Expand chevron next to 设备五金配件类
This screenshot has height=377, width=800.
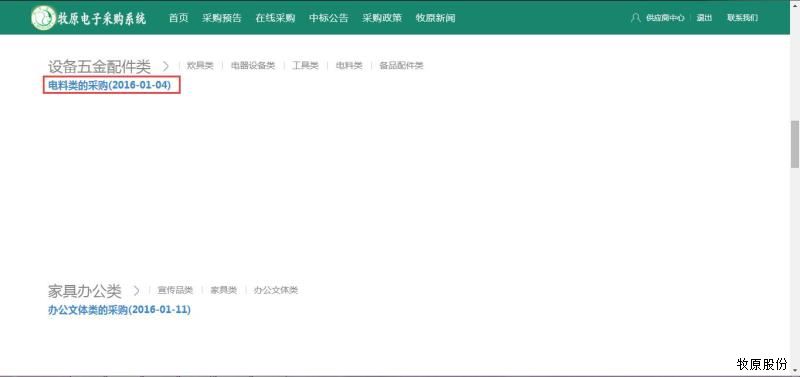tap(166, 66)
